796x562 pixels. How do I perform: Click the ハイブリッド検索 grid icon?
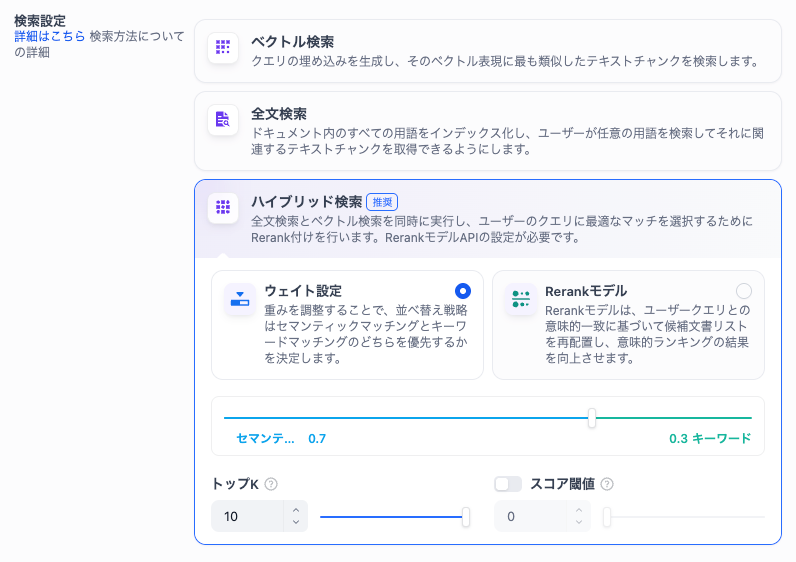[223, 207]
